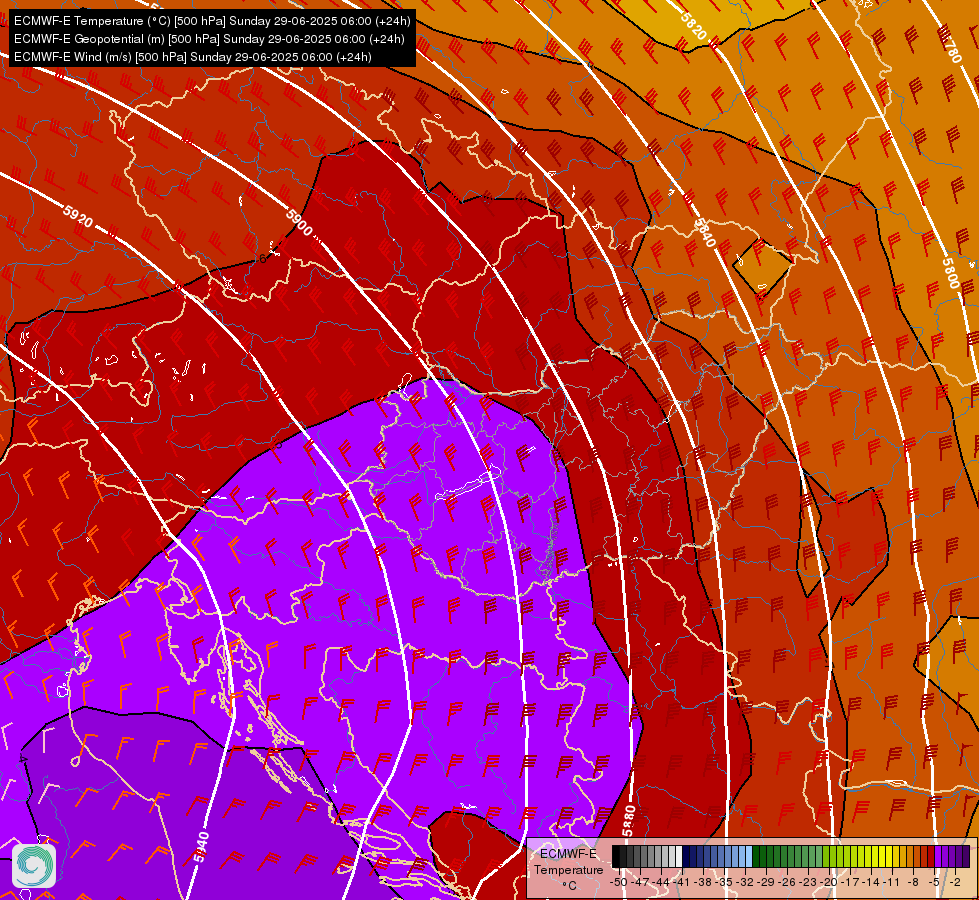Click the -20 value in the legend
Screen dimensions: 979x900
pyautogui.click(x=830, y=883)
